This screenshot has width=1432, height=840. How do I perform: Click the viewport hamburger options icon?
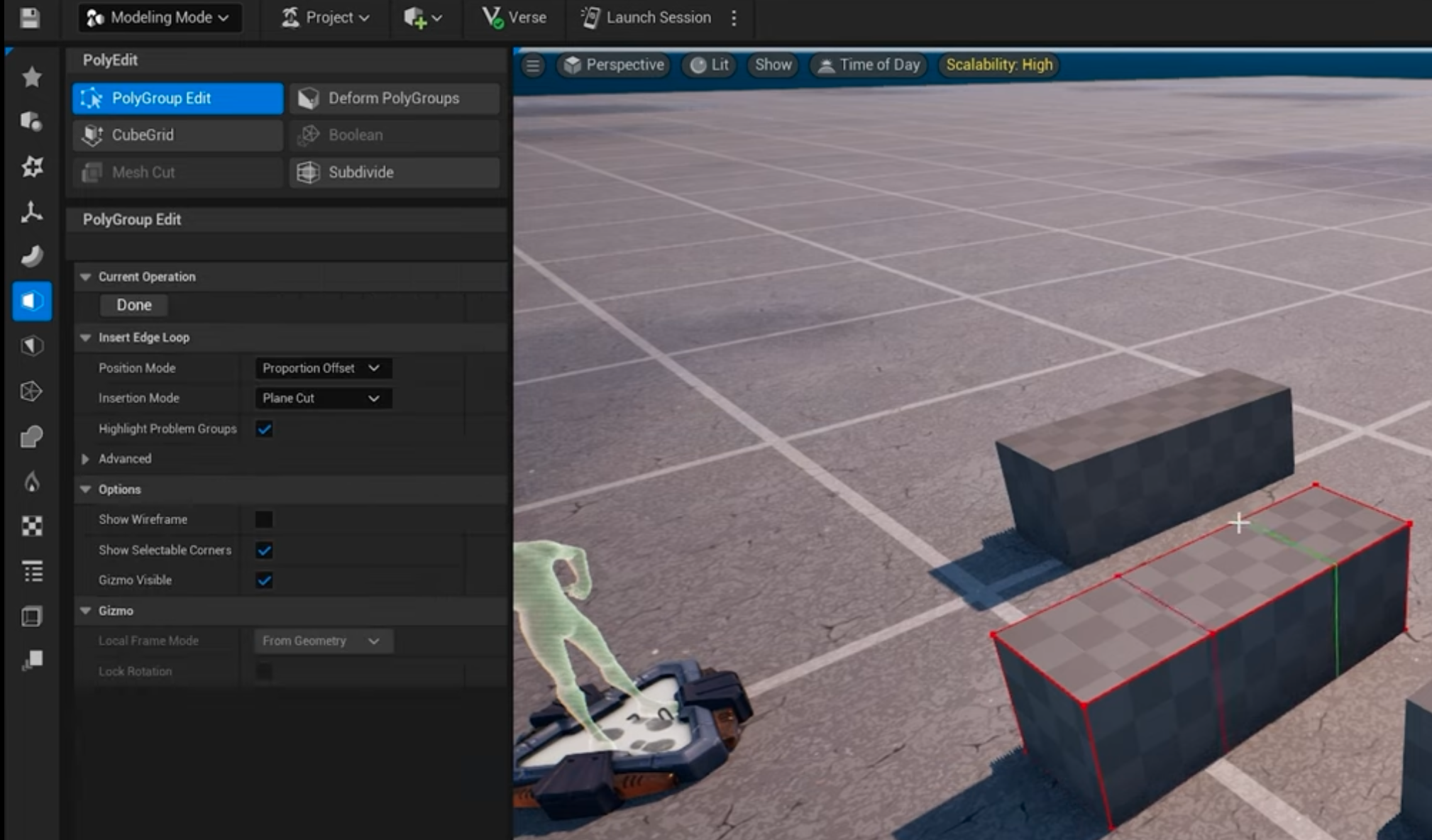532,65
